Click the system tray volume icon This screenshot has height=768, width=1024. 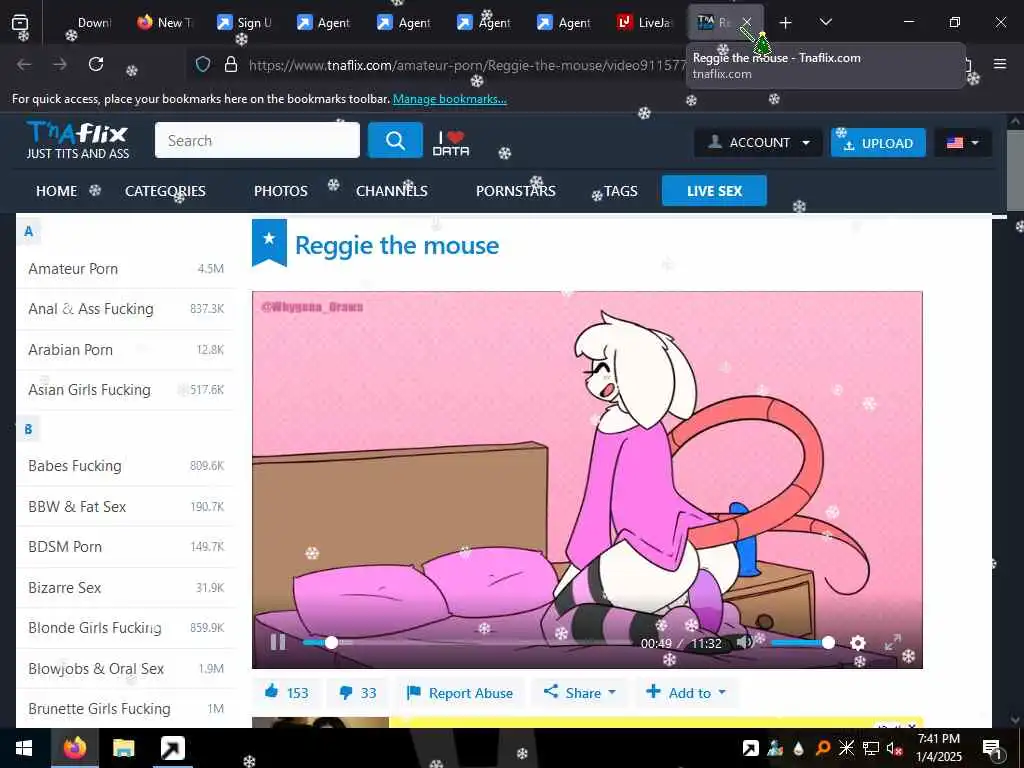coord(894,748)
